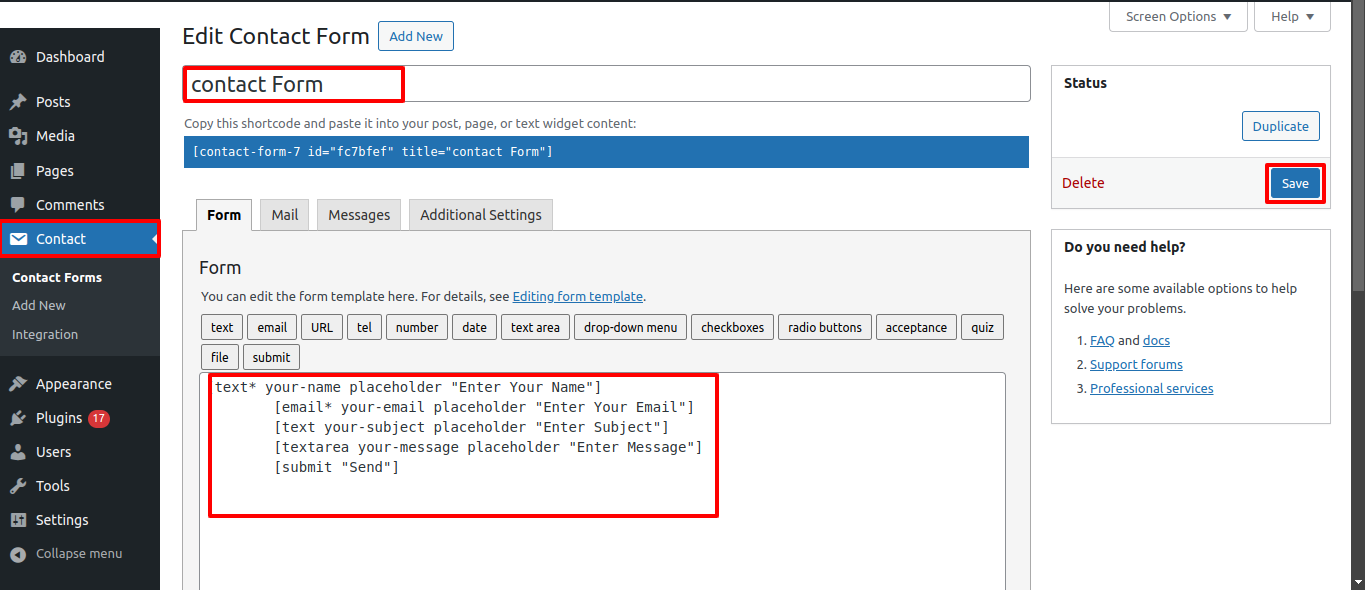This screenshot has height=590, width=1365.
Task: Open Settings via its sidebar icon
Action: click(18, 520)
